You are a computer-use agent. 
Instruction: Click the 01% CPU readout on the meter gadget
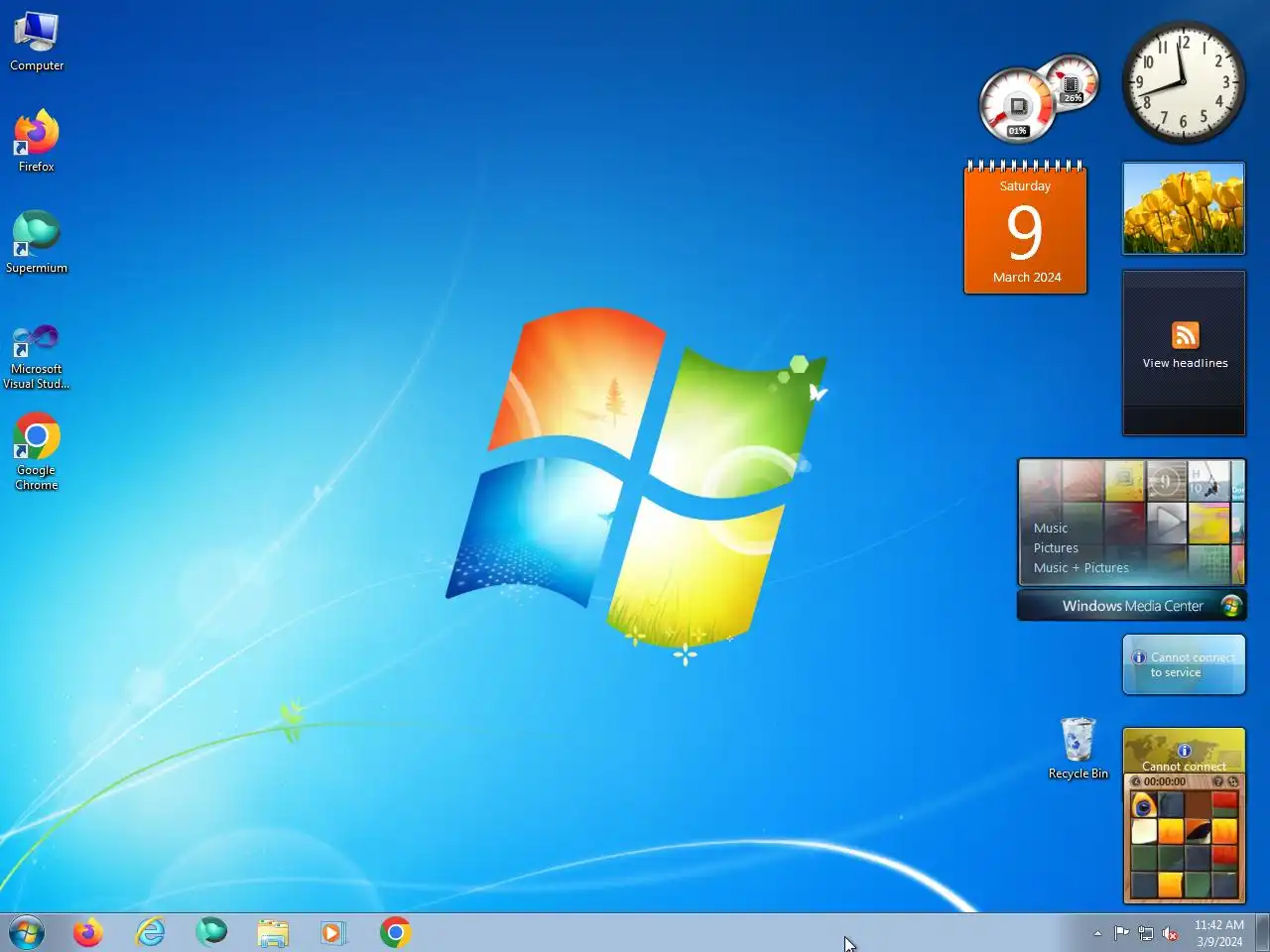pyautogui.click(x=1017, y=131)
